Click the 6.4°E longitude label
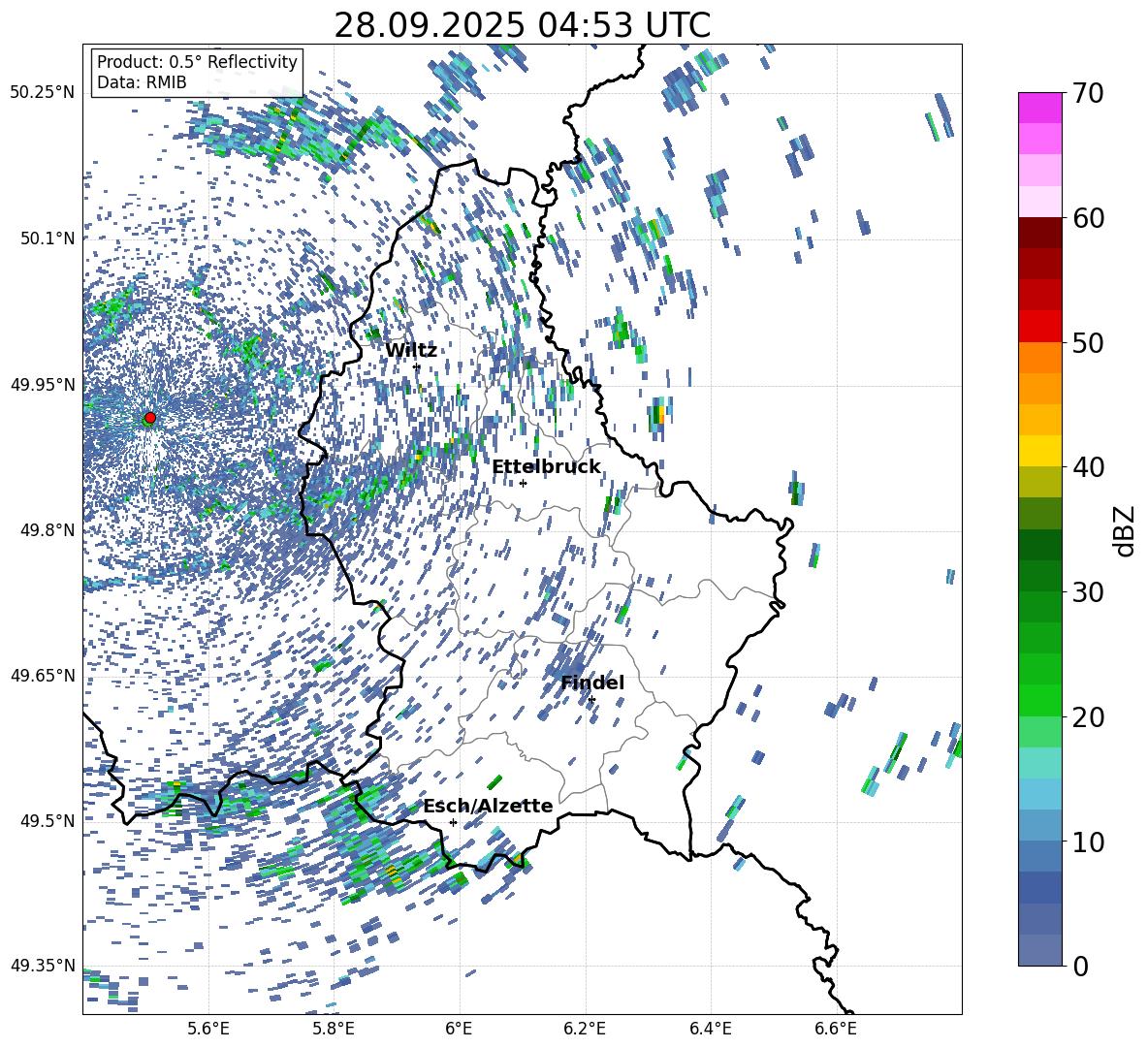The width and height of the screenshot is (1148, 1048). (x=710, y=1029)
